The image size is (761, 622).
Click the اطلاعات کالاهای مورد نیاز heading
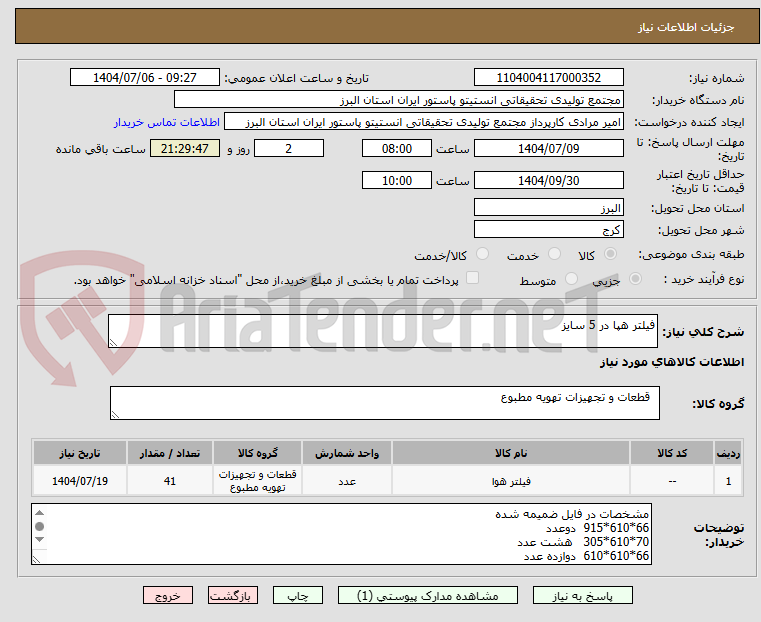point(672,362)
